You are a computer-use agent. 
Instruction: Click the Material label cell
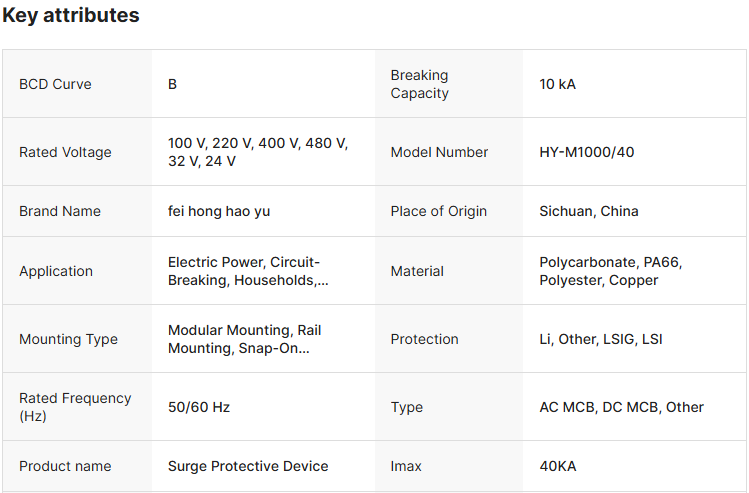coord(417,271)
